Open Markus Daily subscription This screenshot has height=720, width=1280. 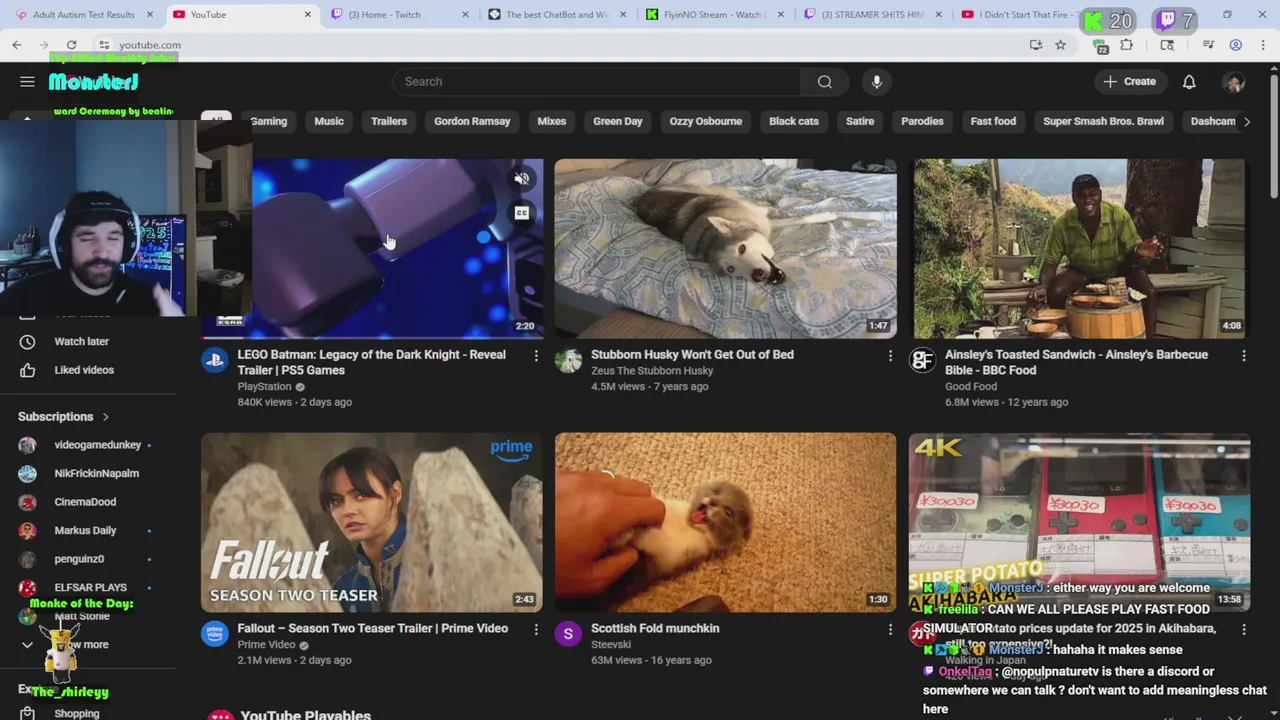(x=88, y=531)
